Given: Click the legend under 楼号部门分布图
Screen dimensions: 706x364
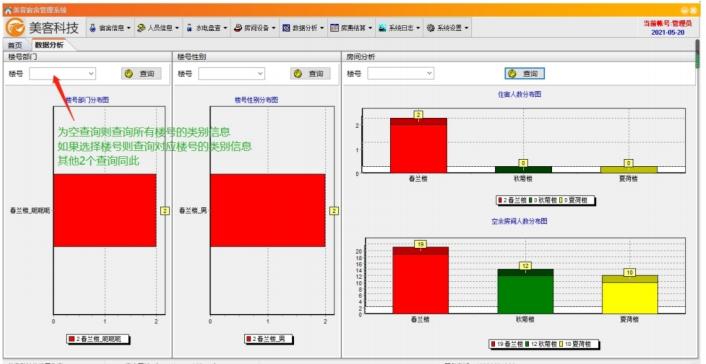Looking at the screenshot, I should (98, 339).
